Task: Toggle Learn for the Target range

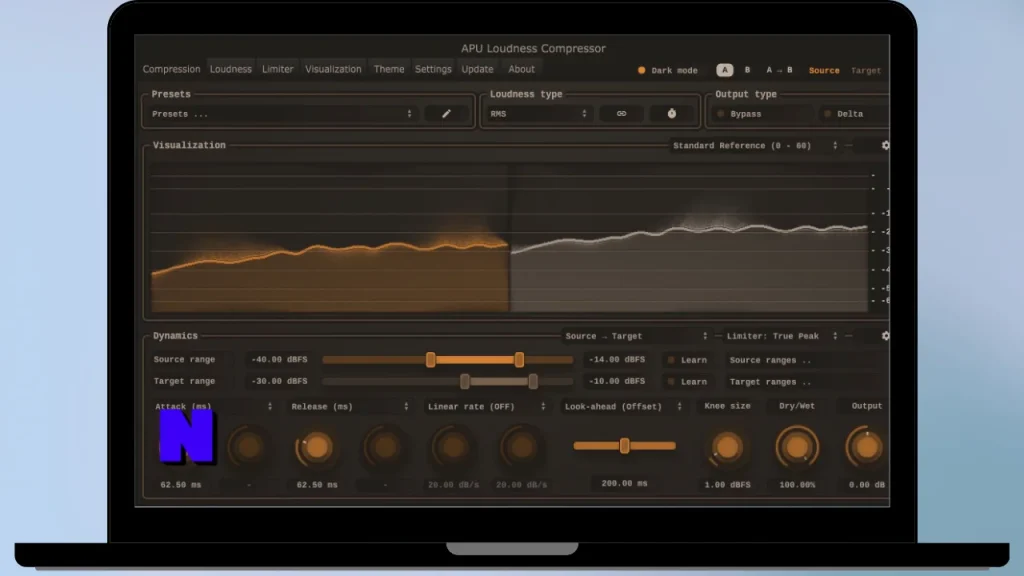Action: [687, 381]
